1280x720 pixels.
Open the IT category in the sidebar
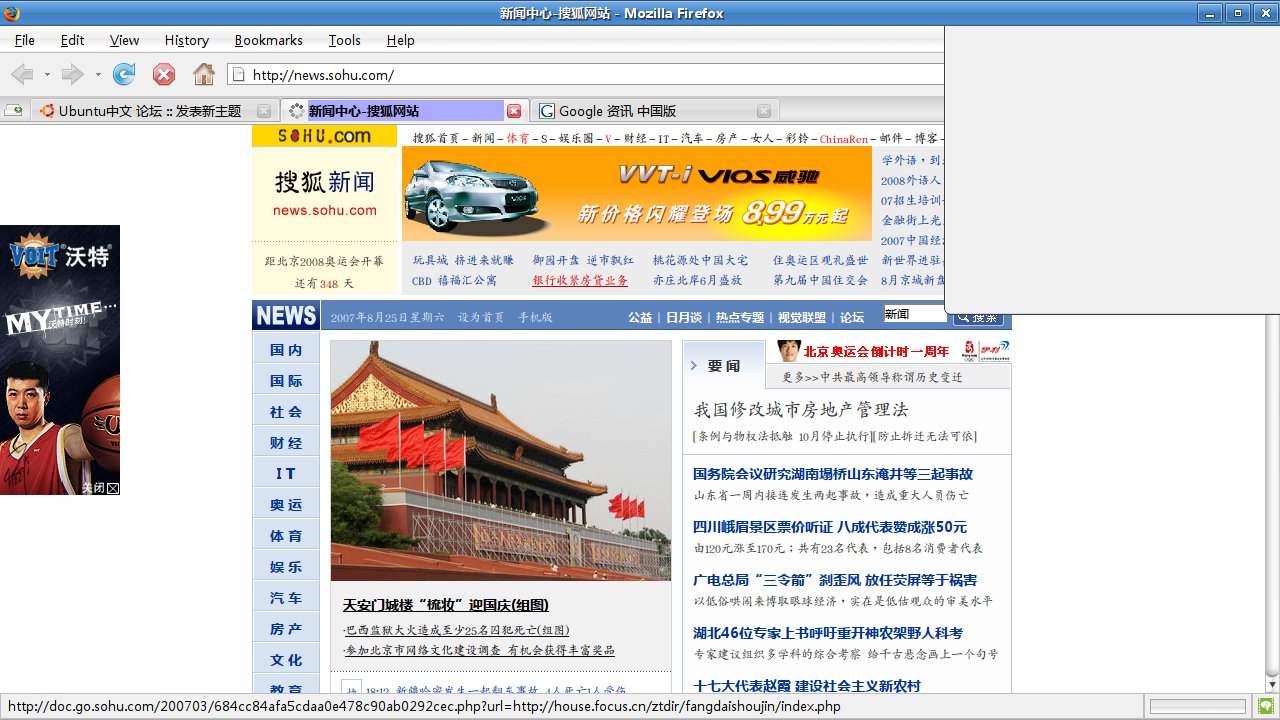click(286, 474)
